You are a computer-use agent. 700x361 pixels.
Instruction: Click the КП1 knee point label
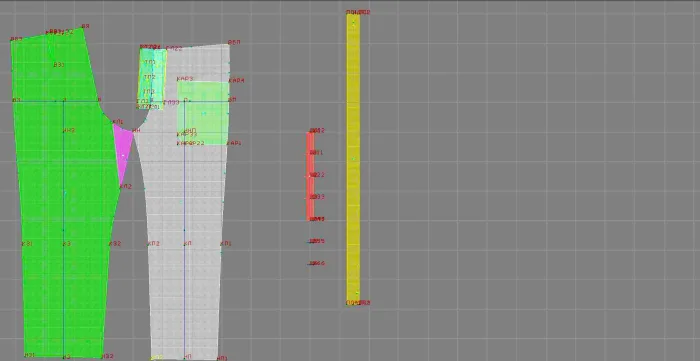226,244
